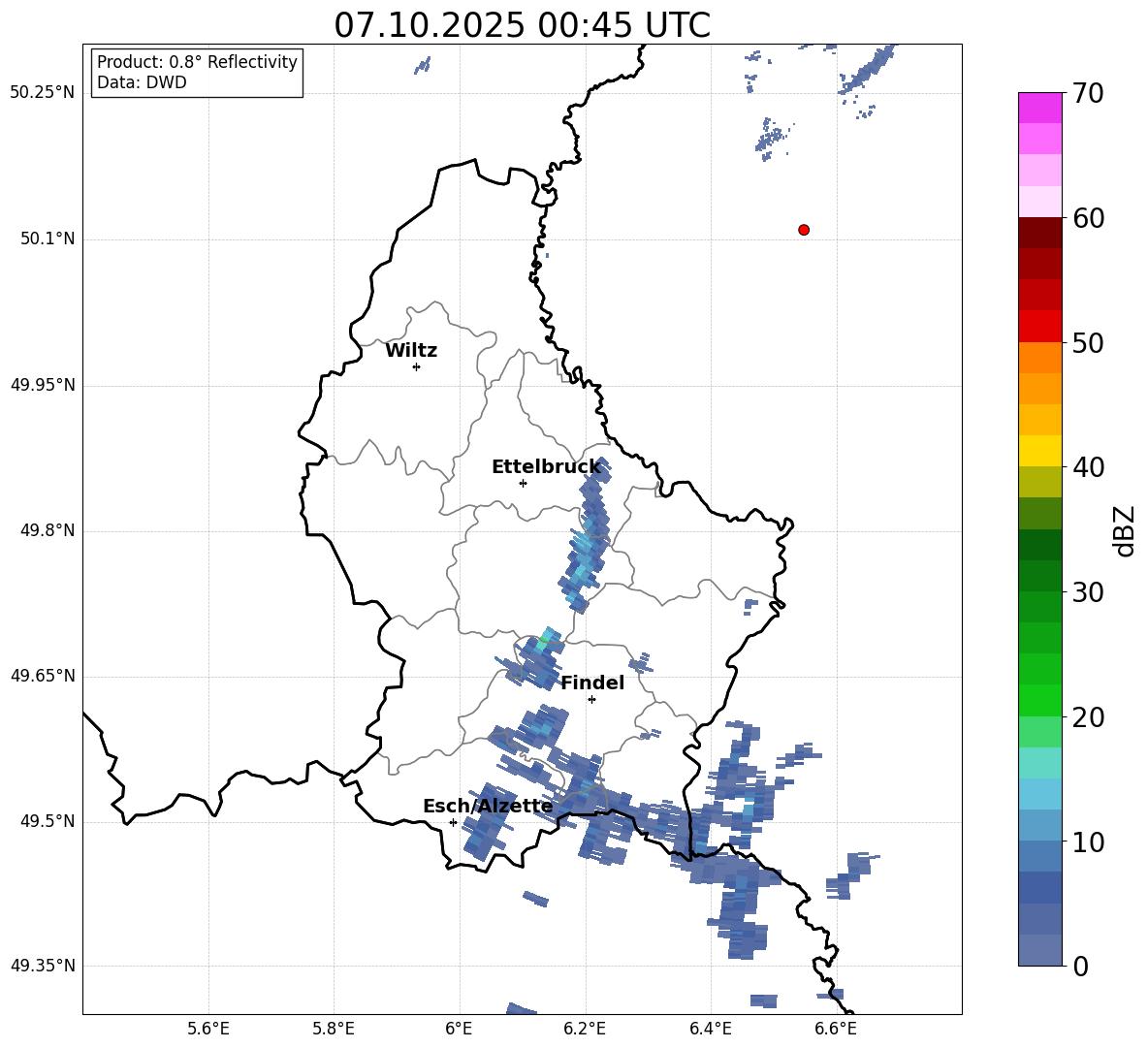
Task: Click the Wiltz station cross marker
Action: pos(416,366)
